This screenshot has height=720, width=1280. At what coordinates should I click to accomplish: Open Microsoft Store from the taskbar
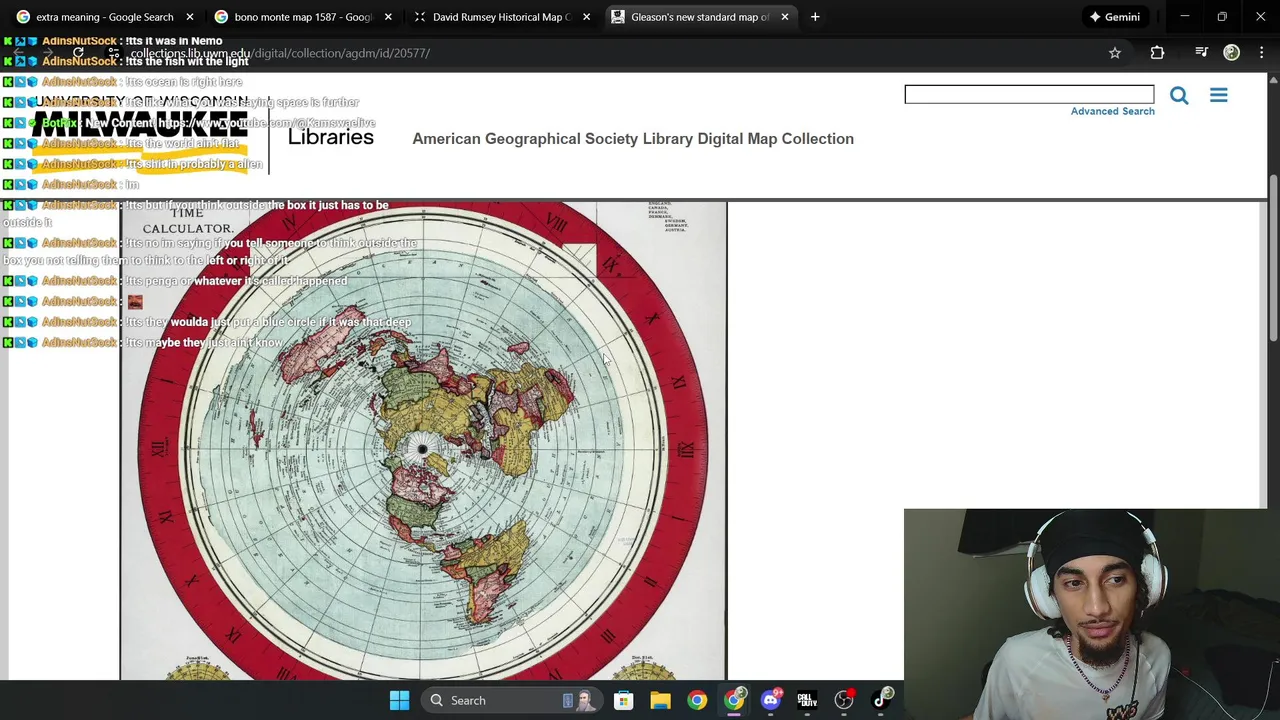[623, 700]
